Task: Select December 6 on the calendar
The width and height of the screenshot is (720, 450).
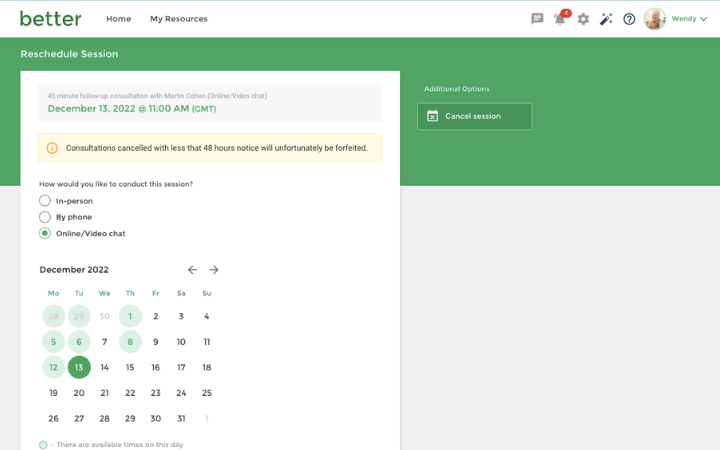Action: pyautogui.click(x=79, y=342)
